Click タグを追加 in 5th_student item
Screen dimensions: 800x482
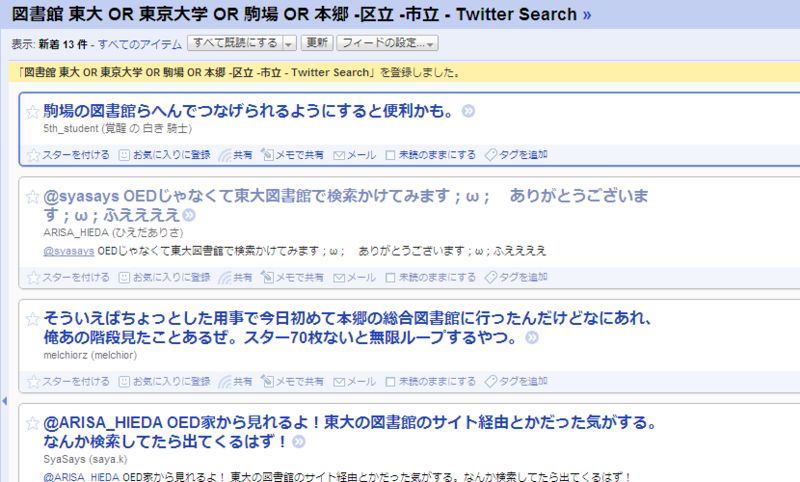(x=516, y=155)
